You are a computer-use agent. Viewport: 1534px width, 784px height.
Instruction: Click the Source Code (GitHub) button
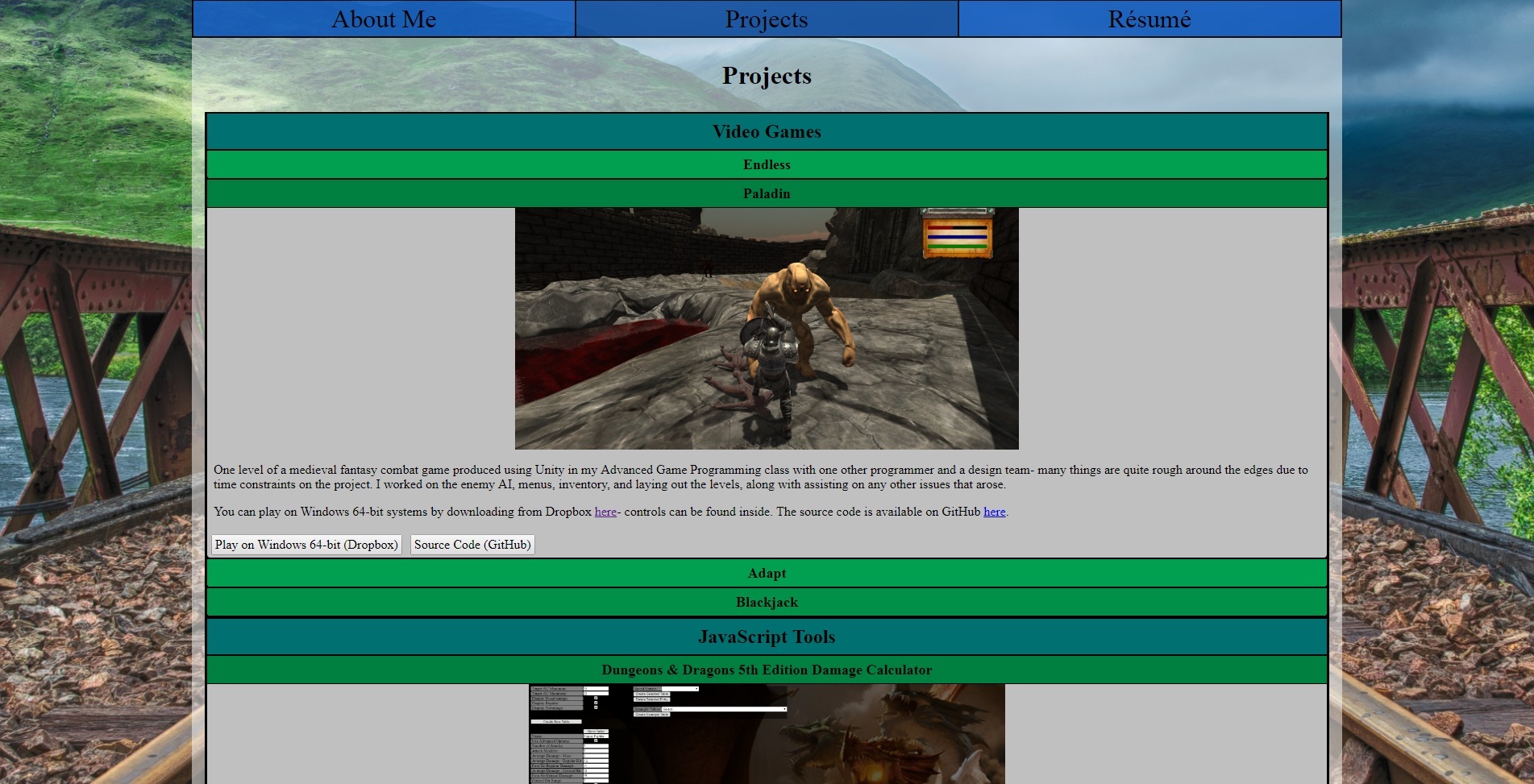472,545
